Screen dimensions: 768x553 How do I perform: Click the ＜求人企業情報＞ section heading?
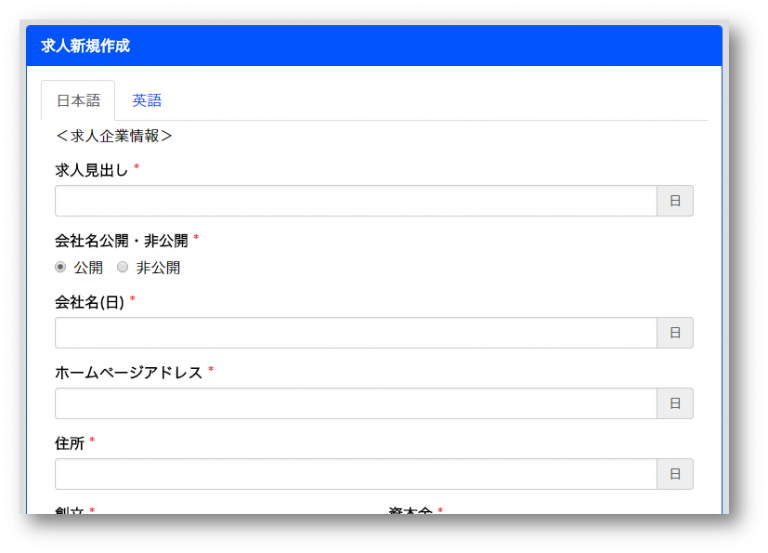pos(114,136)
